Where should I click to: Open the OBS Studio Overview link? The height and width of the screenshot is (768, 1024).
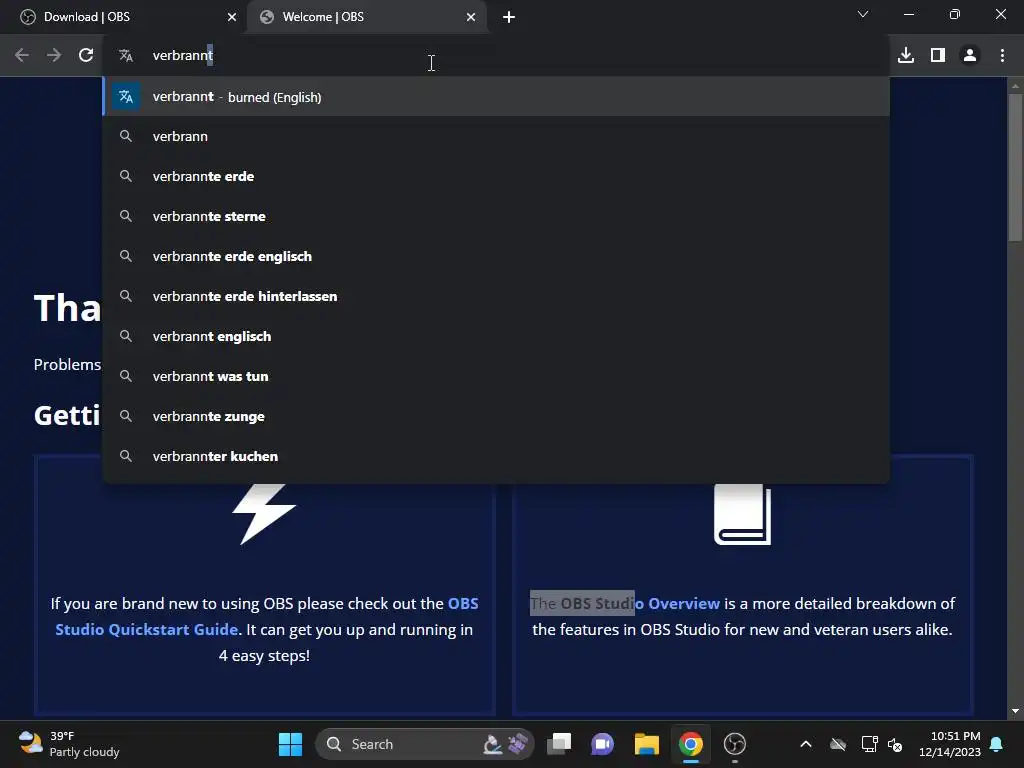coord(640,603)
